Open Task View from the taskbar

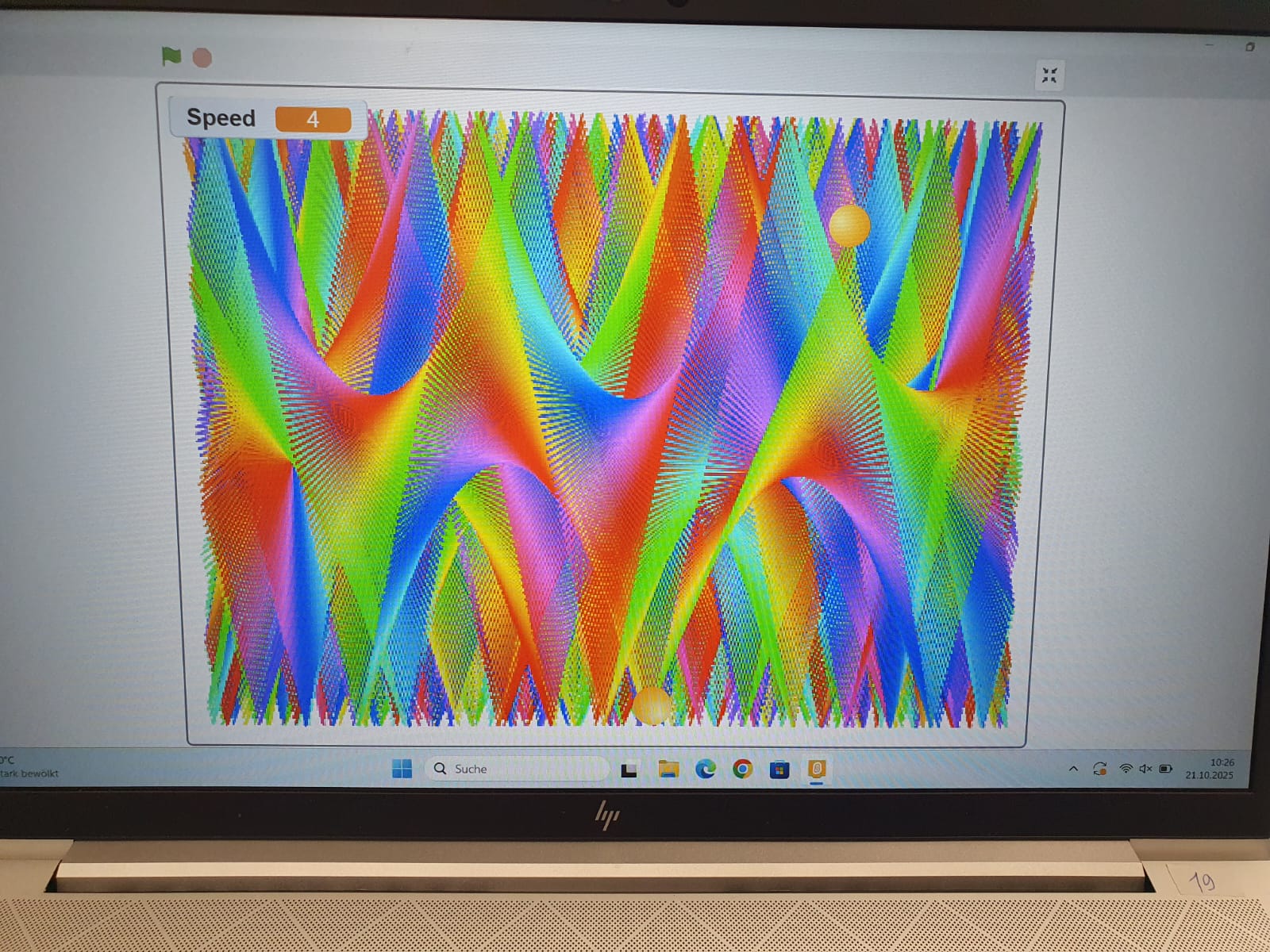(x=629, y=770)
